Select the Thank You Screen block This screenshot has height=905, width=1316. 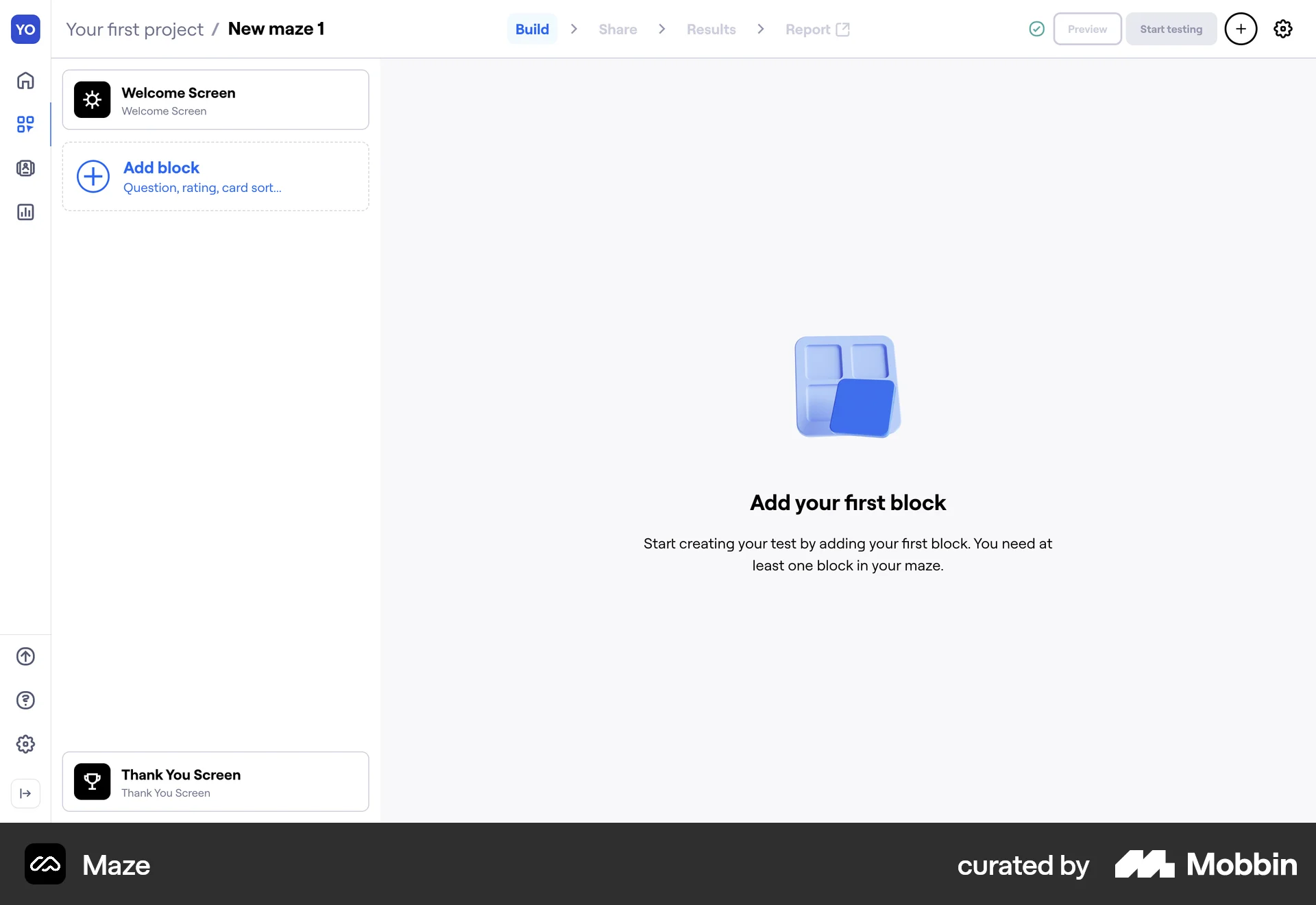click(215, 782)
